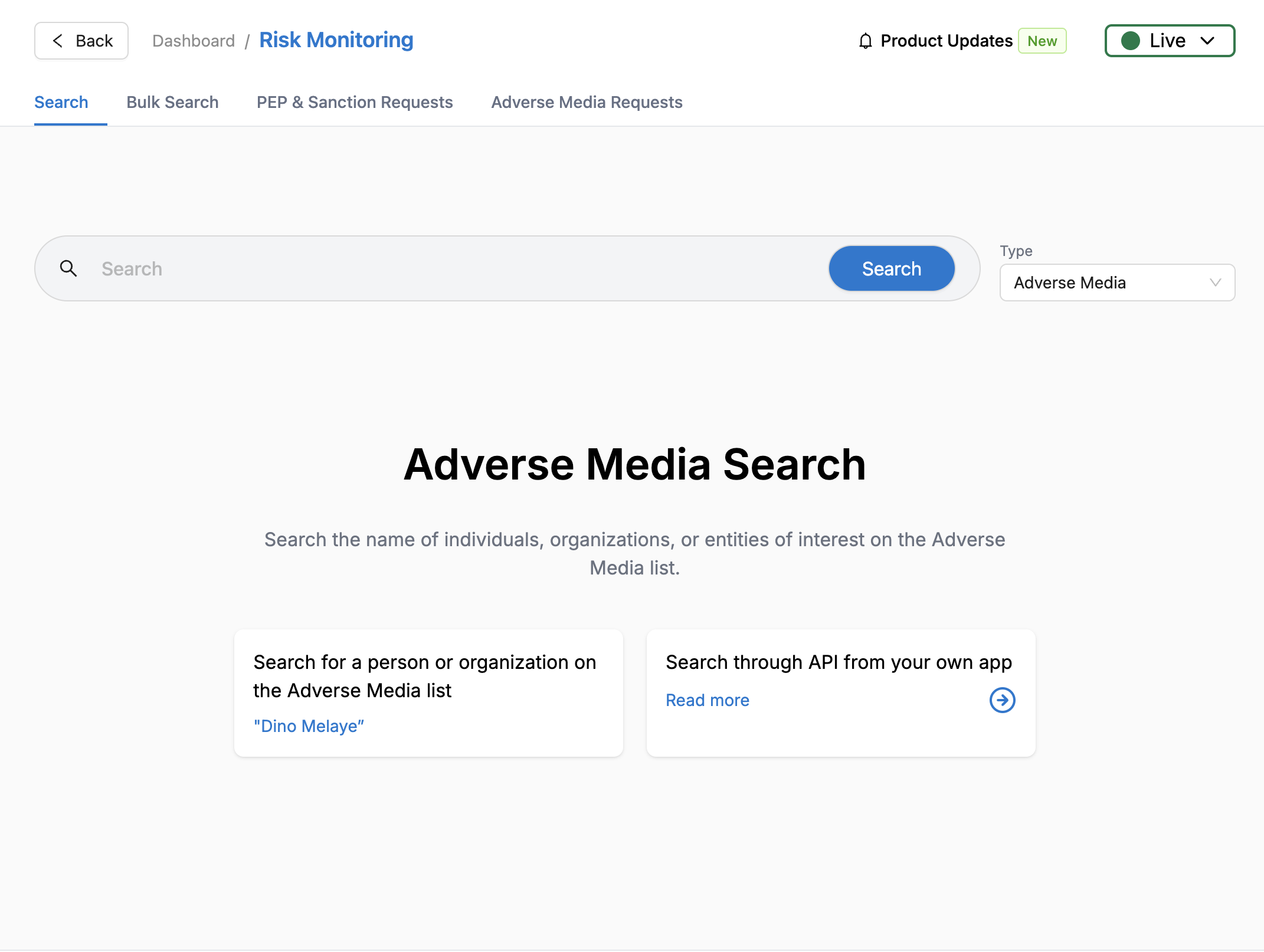The width and height of the screenshot is (1264, 952).
Task: Open the Risk Monitoring breadcrumb
Action: [x=336, y=40]
